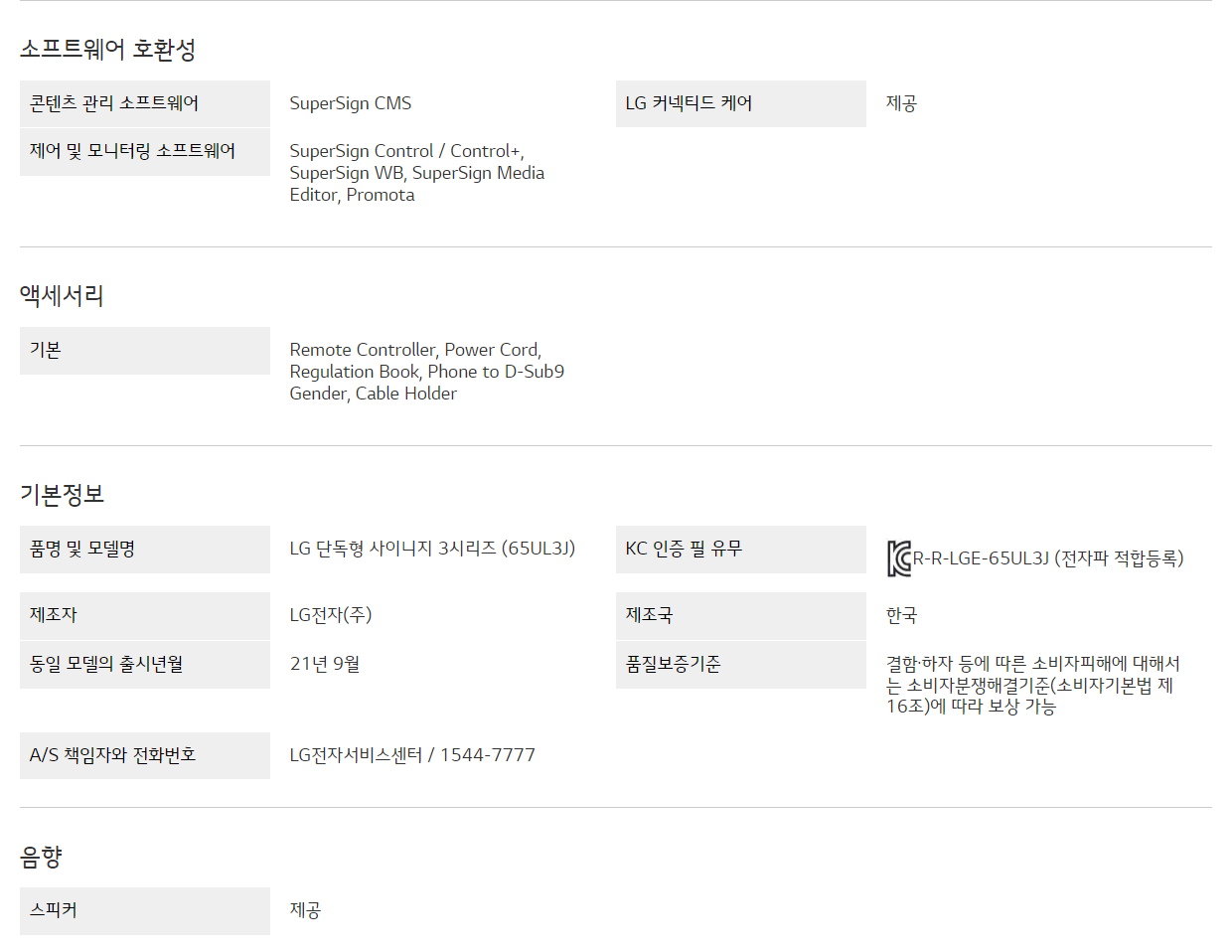This screenshot has width=1232, height=952.
Task: Click the SuperSign CMS value text
Action: click(351, 103)
